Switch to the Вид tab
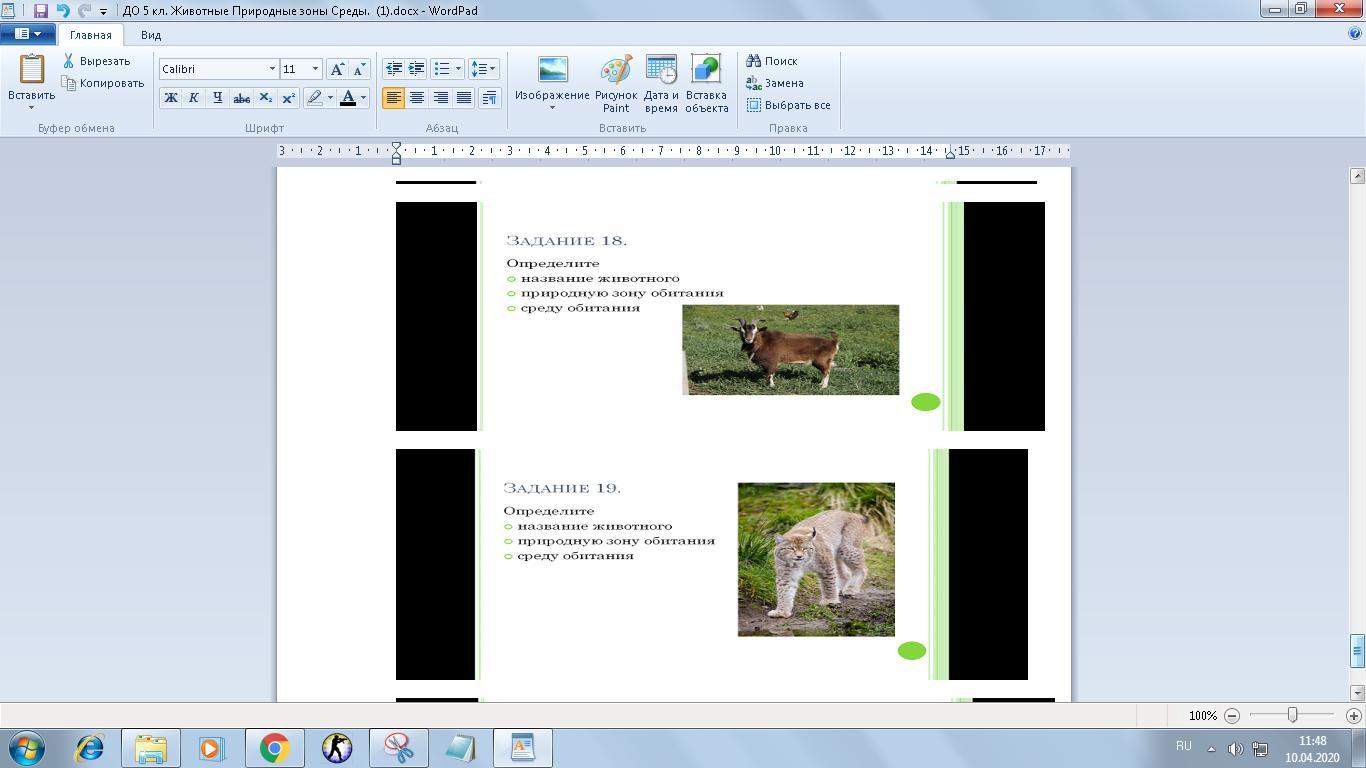Viewport: 1366px width, 768px height. point(151,35)
